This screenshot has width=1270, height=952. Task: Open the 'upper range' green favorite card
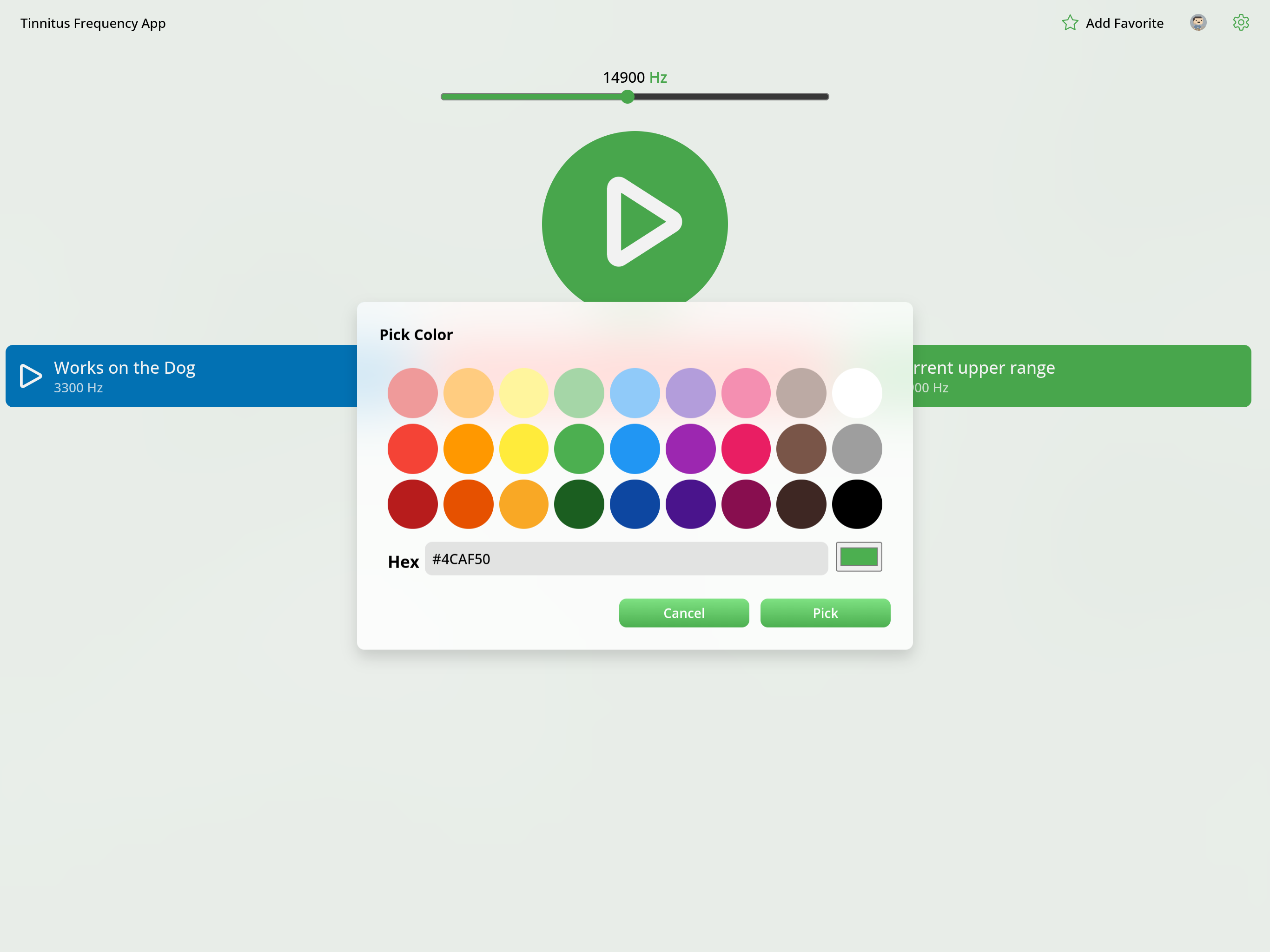(x=1082, y=376)
